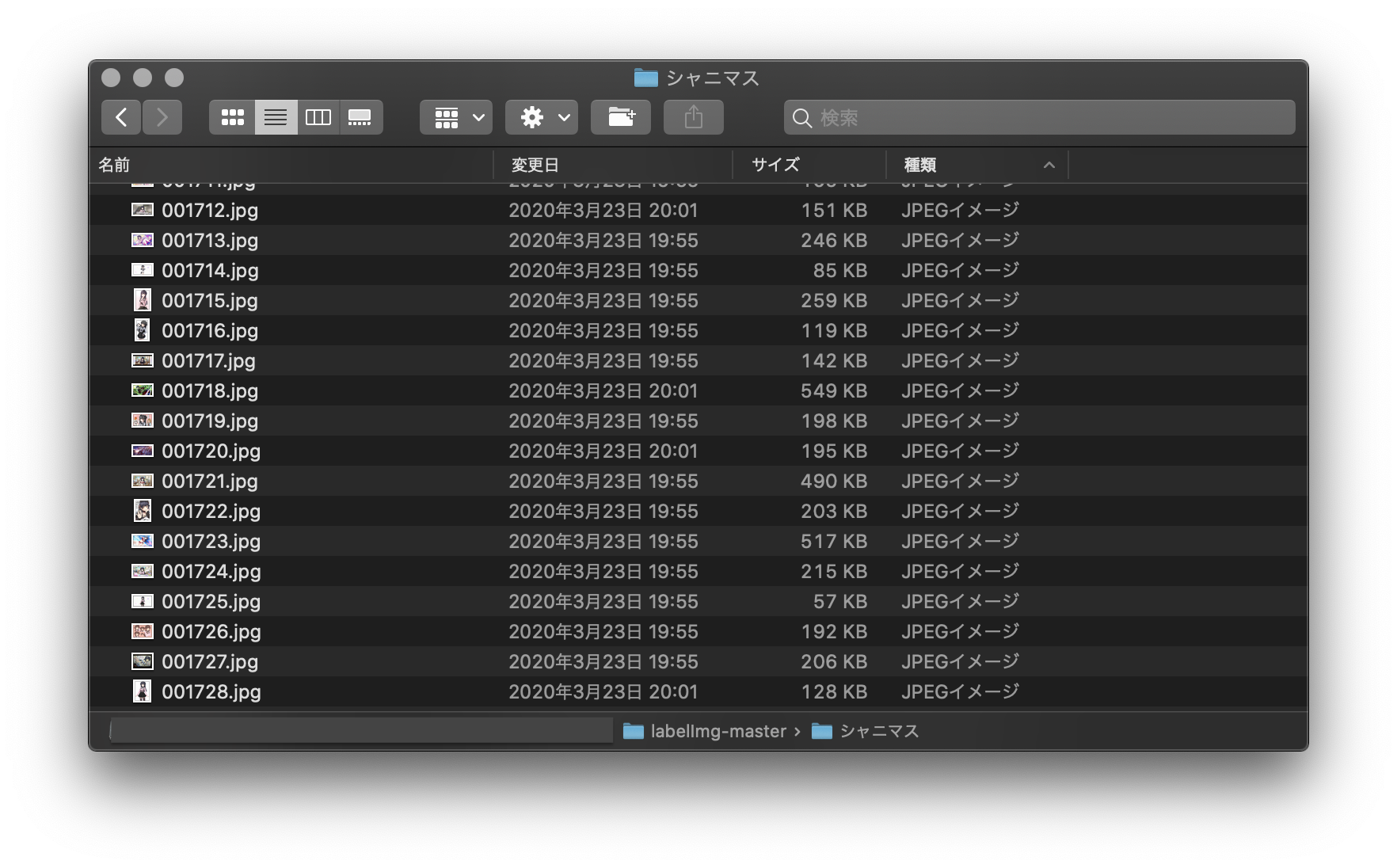
Task: Click the date of 001728.jpg
Action: coord(603,691)
